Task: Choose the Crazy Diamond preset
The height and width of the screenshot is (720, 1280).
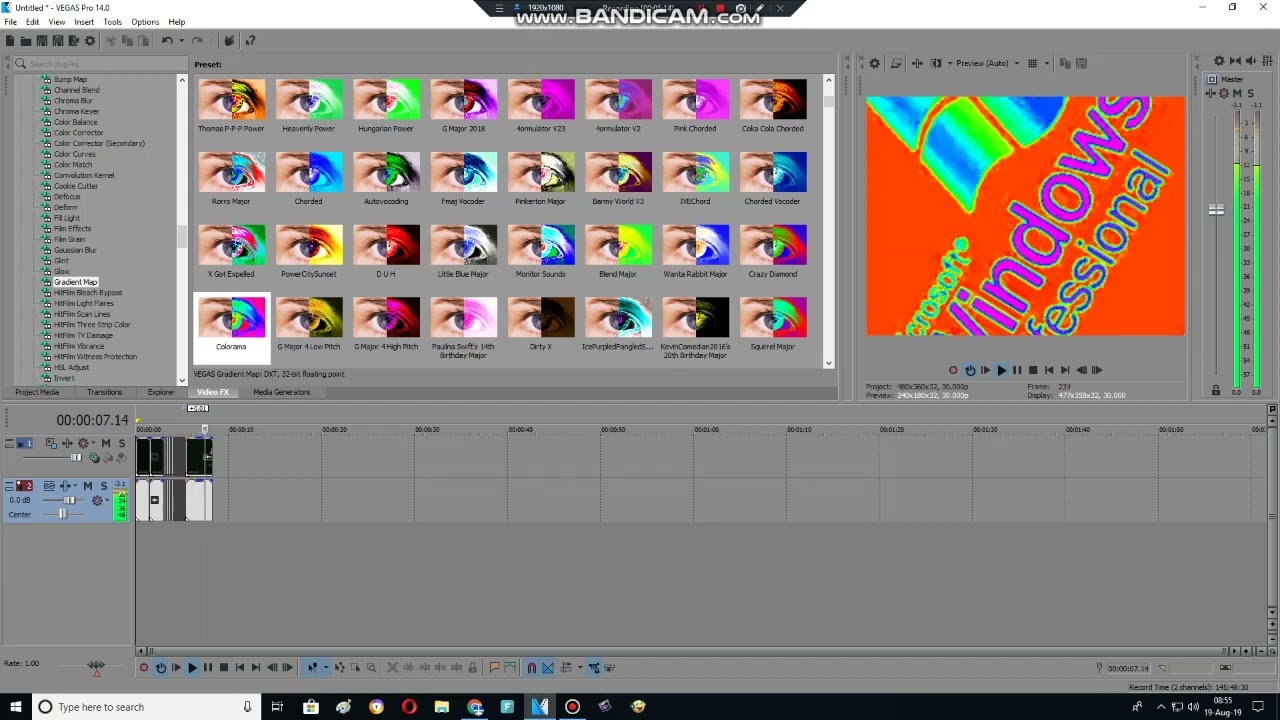Action: pyautogui.click(x=773, y=251)
